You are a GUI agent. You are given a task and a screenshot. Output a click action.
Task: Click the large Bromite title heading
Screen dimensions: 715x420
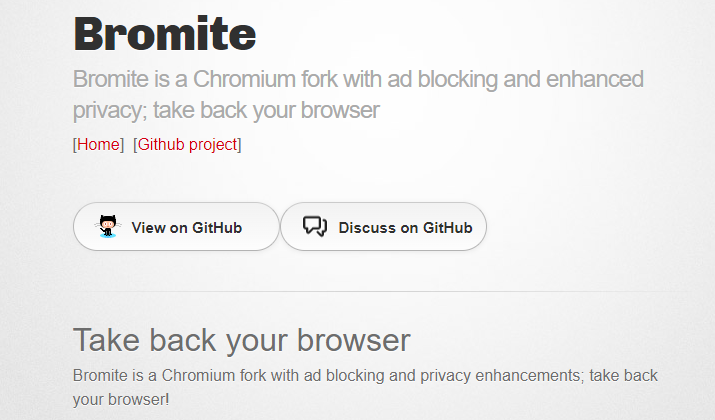pyautogui.click(x=165, y=34)
